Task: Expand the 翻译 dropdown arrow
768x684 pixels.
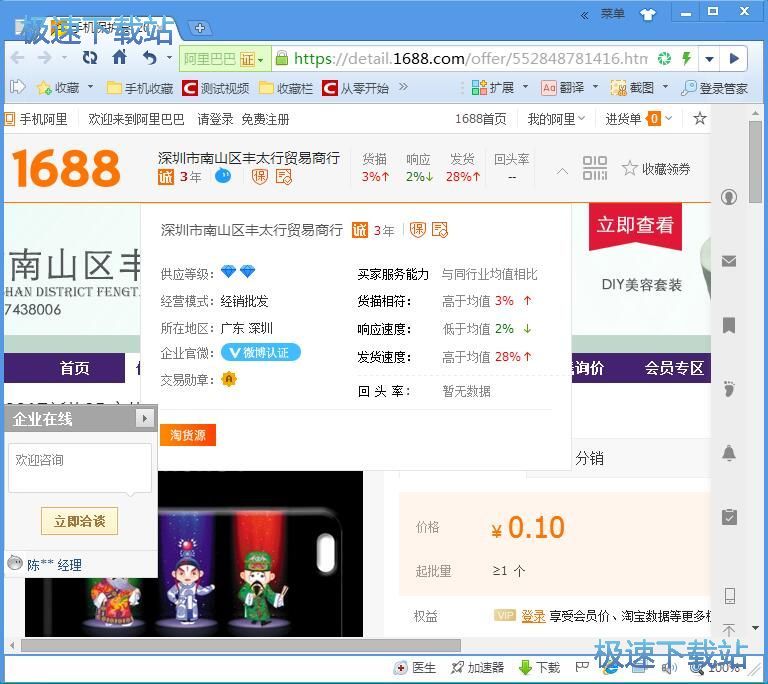Action: pos(595,87)
